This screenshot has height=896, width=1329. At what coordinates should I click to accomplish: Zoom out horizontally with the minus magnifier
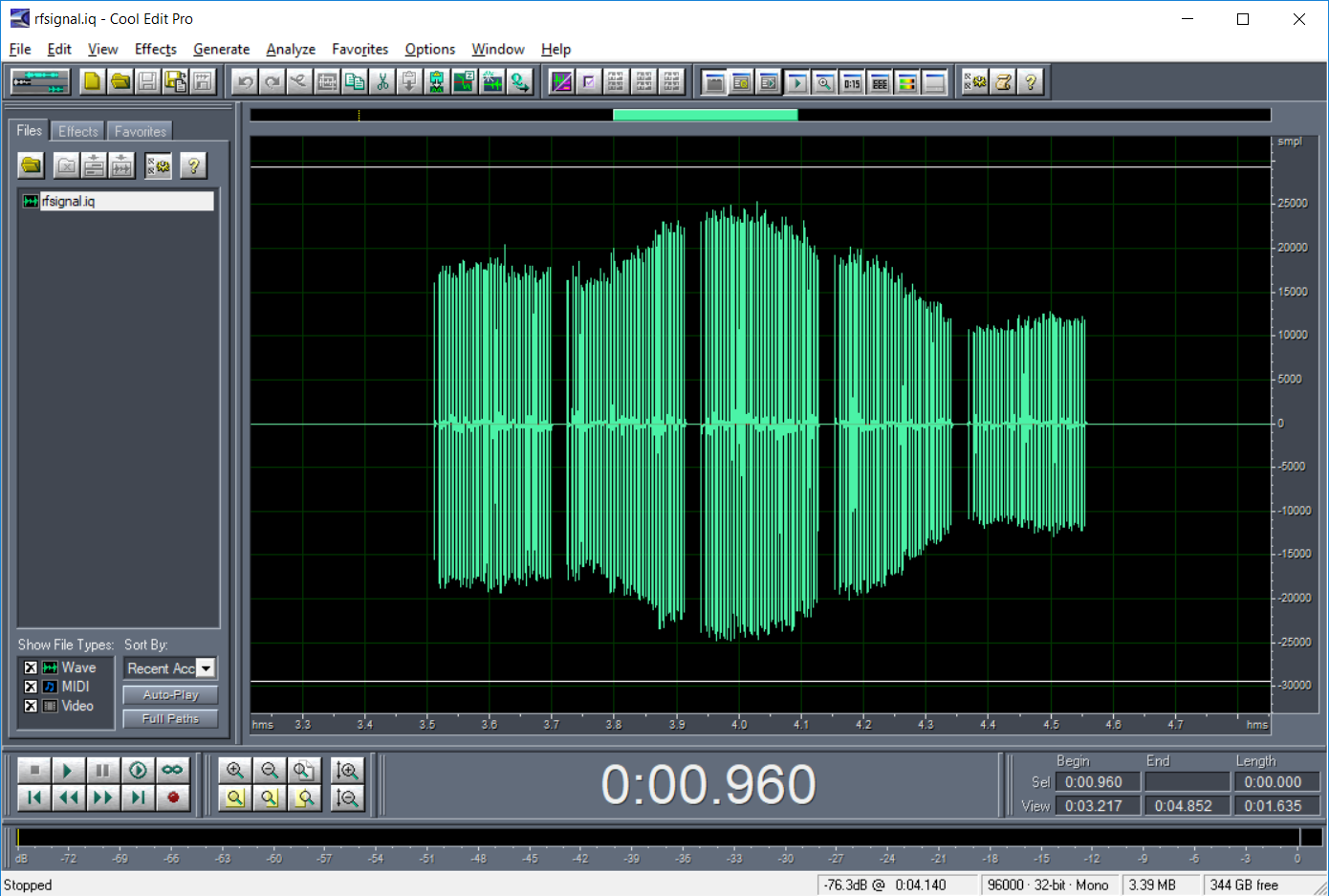click(270, 770)
